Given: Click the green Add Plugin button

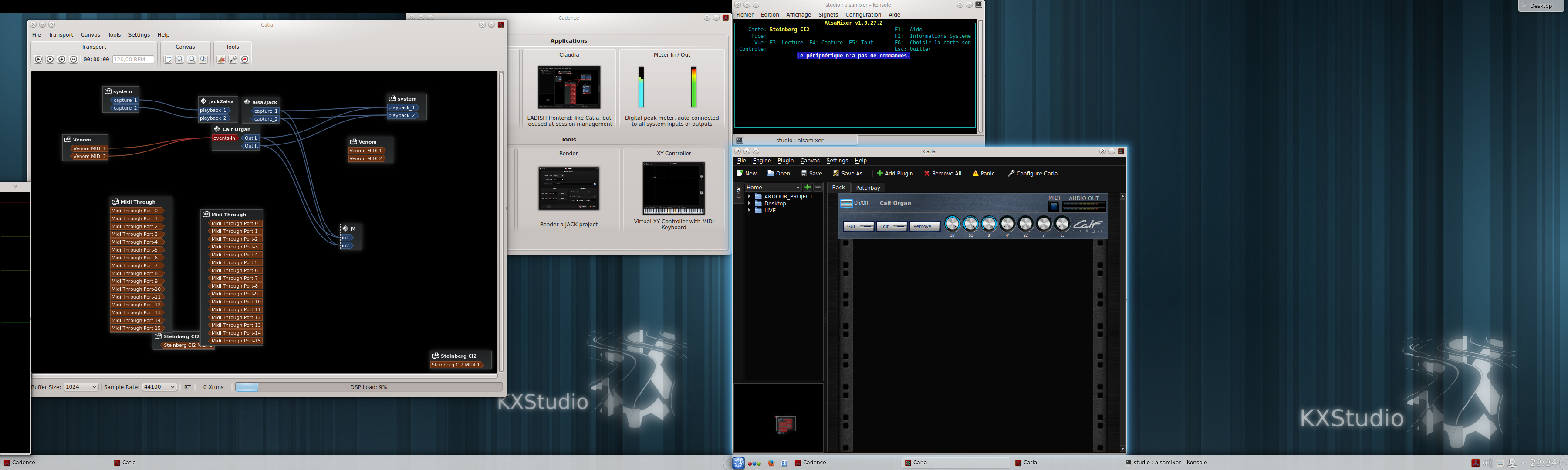Looking at the screenshot, I should pyautogui.click(x=895, y=173).
